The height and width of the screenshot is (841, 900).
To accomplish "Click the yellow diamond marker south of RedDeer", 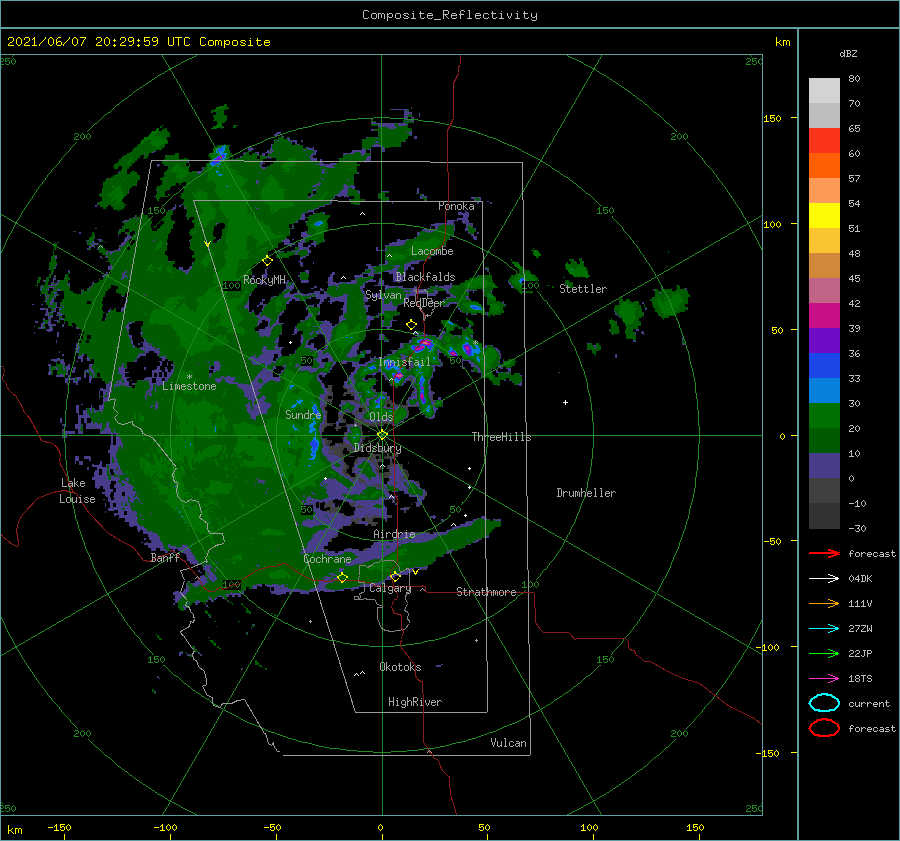I will [411, 325].
